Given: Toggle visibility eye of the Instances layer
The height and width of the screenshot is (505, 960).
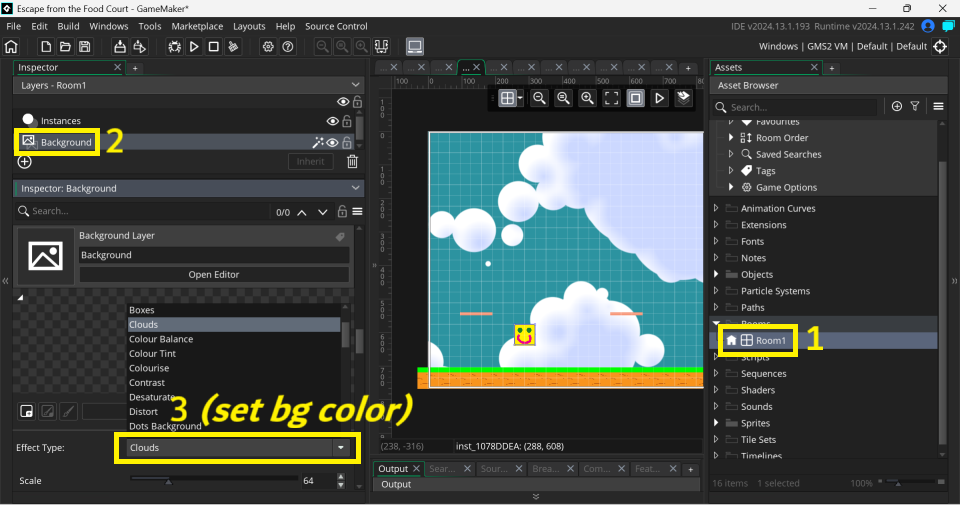Looking at the screenshot, I should pos(343,120).
